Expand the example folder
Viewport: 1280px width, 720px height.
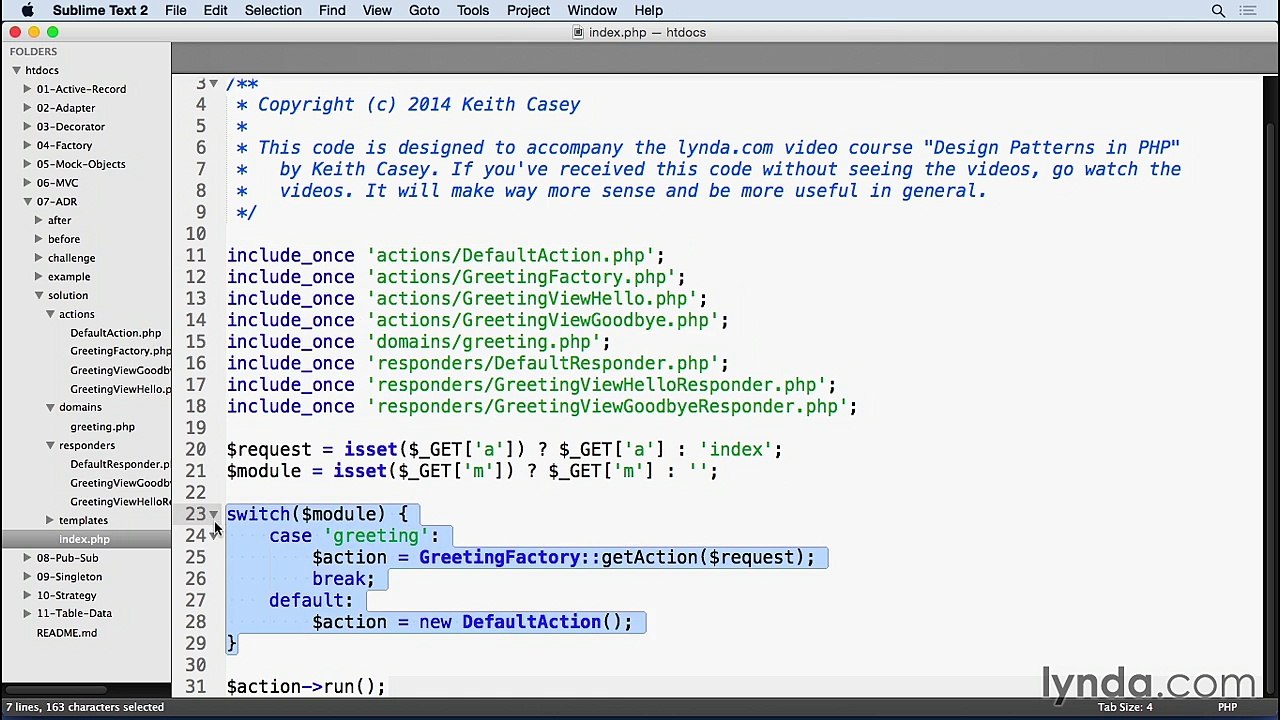39,276
